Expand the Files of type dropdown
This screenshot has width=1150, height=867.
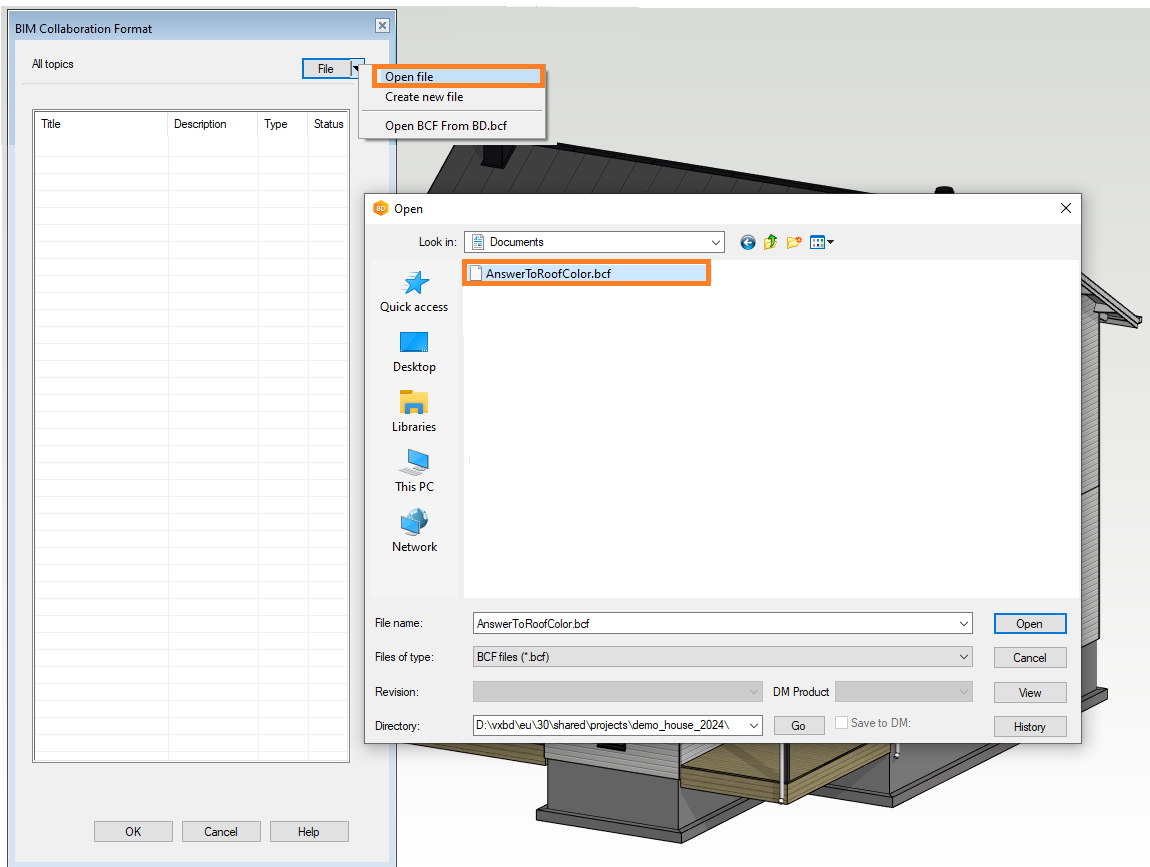coord(963,657)
